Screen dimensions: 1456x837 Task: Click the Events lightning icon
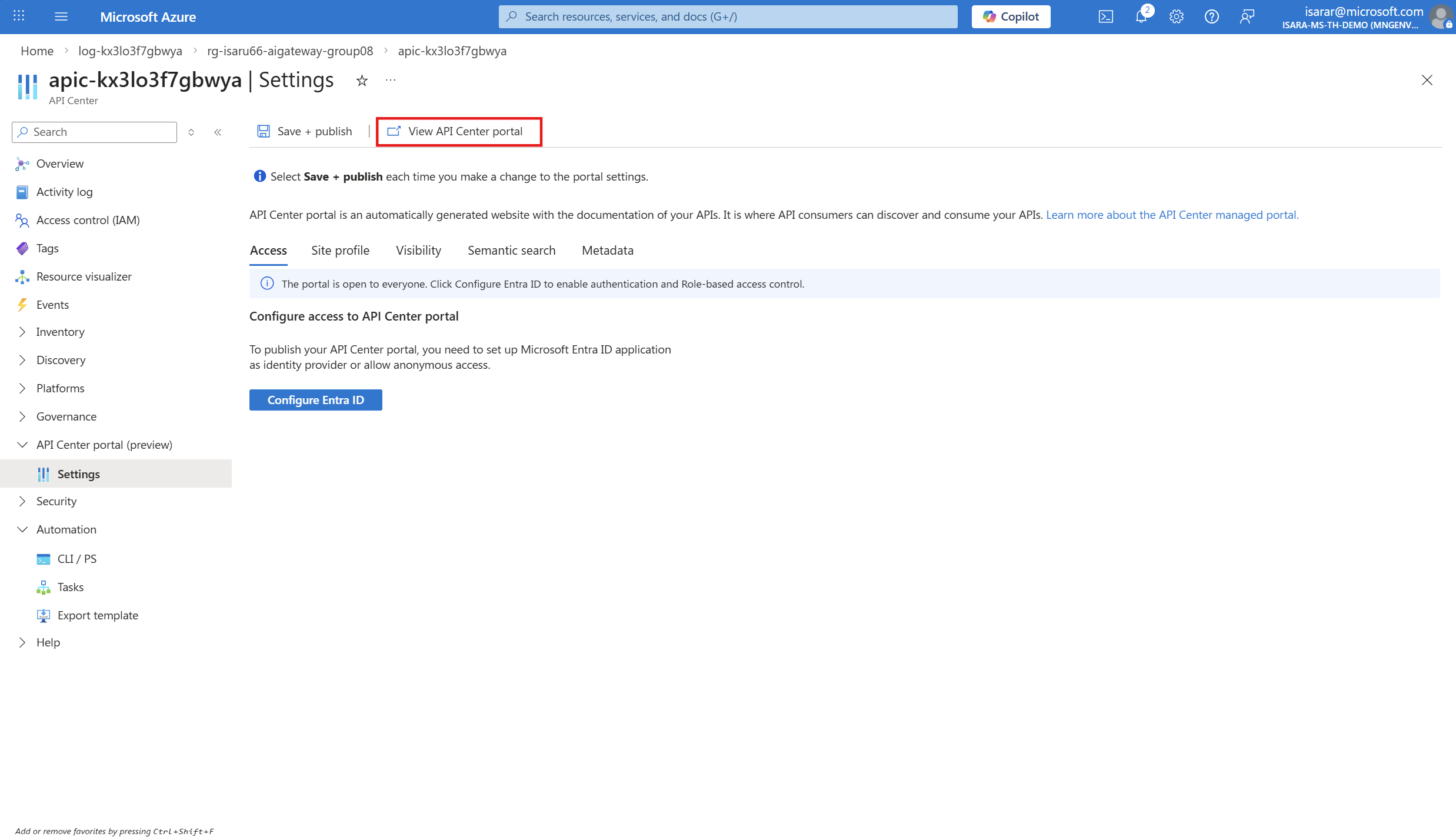tap(22, 305)
